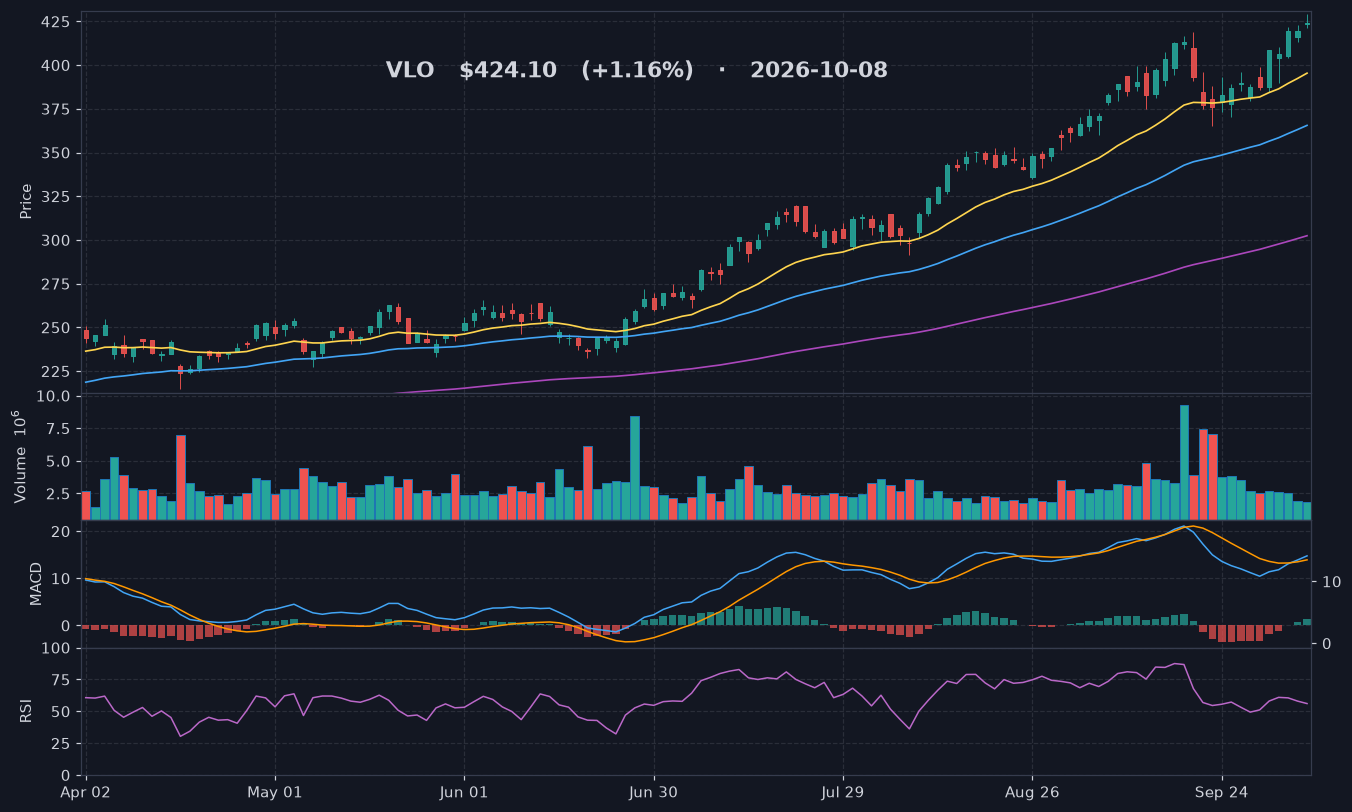1352x812 pixels.
Task: Click the May 01 date label
Action: 275,793
